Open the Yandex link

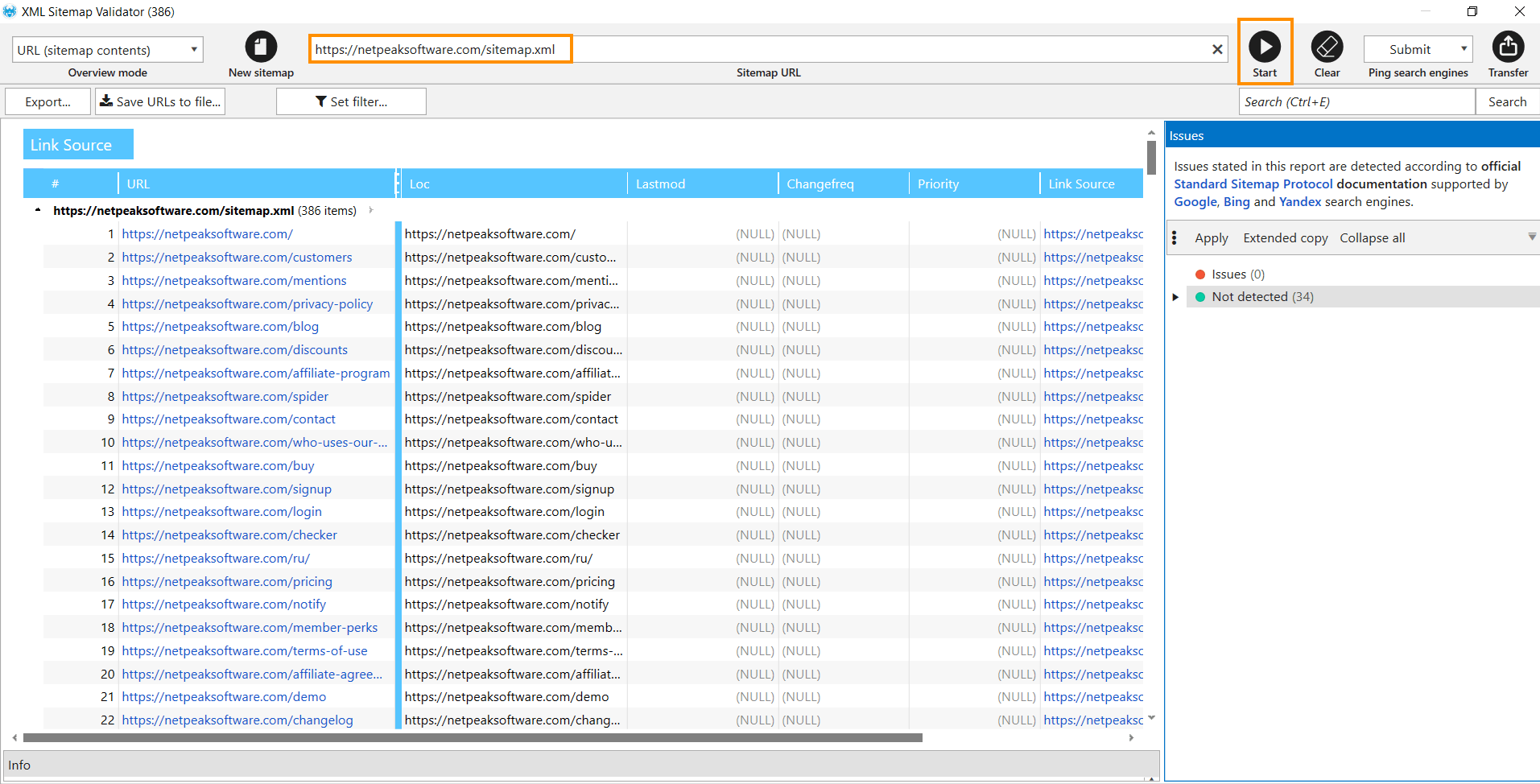tap(1300, 201)
